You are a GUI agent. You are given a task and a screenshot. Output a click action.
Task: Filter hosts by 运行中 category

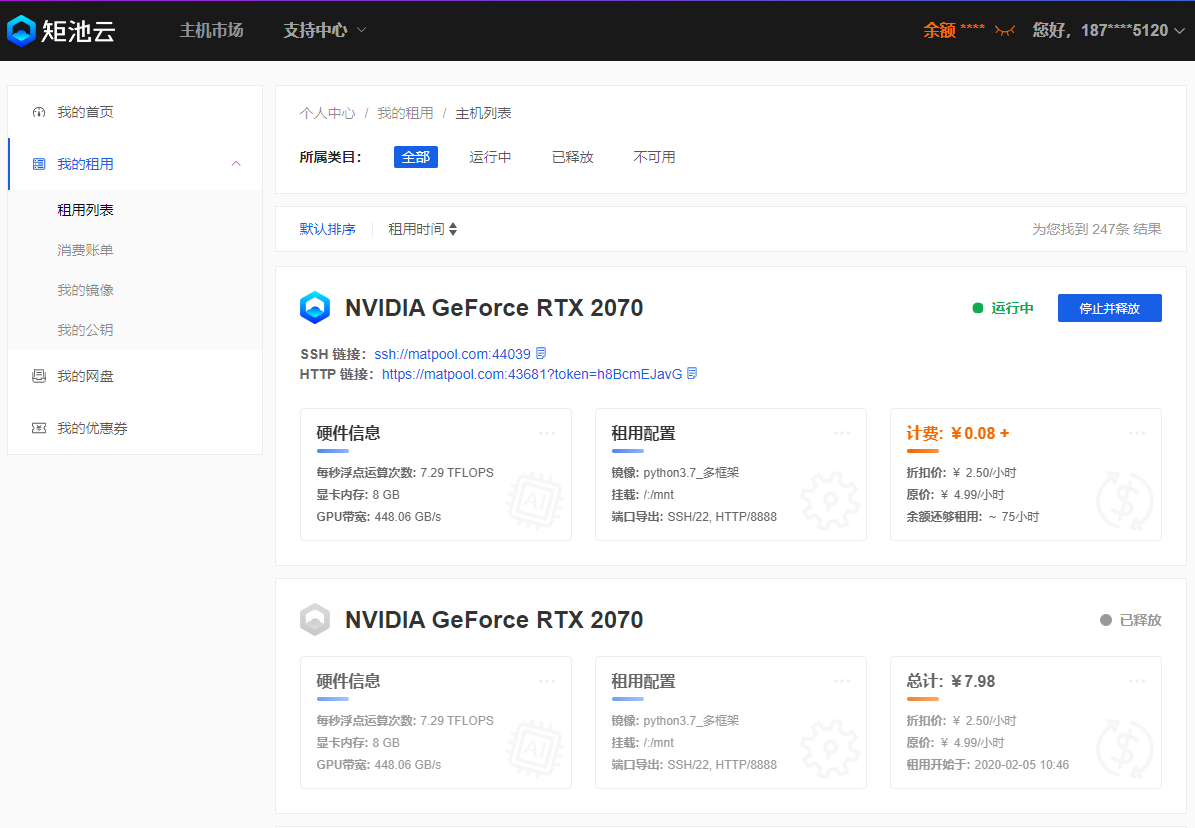tap(490, 157)
